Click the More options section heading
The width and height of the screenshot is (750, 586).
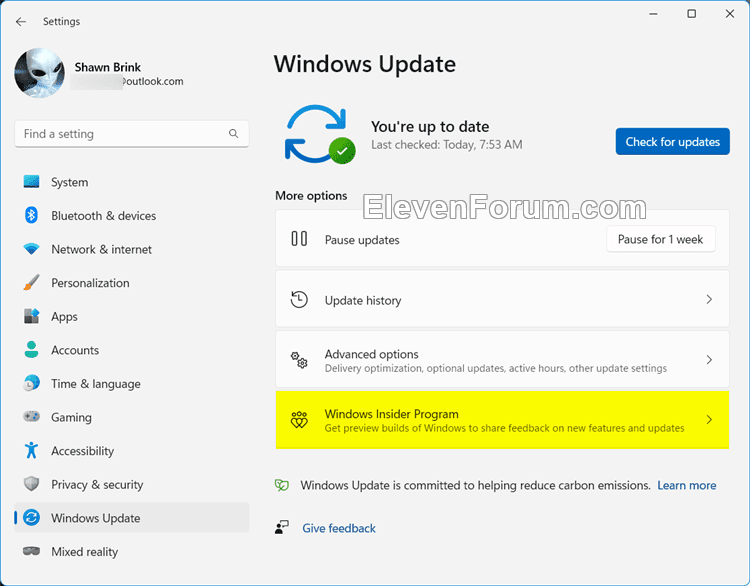[x=311, y=196]
